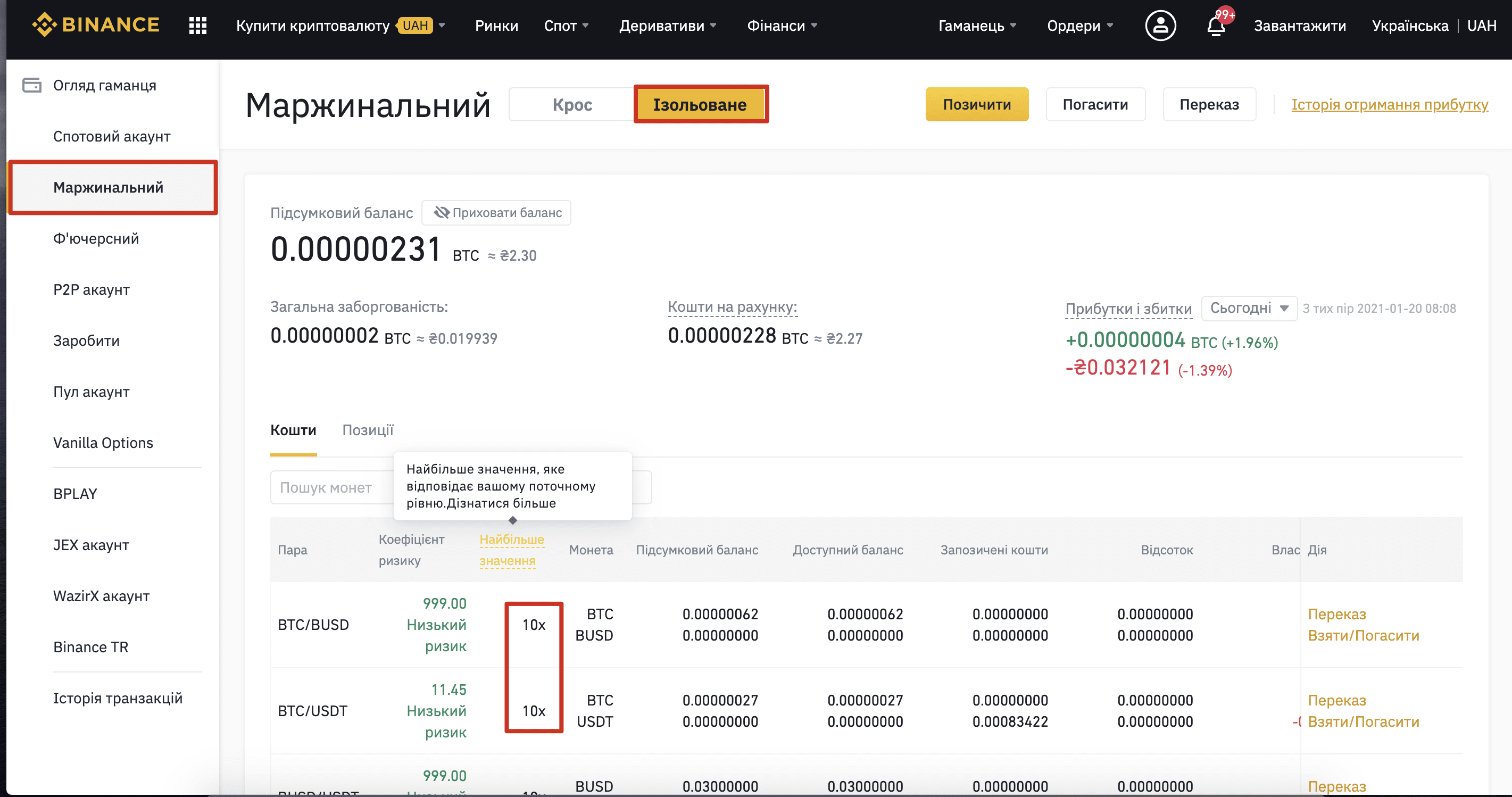Open the Сьогодні period dropdown

click(1249, 308)
